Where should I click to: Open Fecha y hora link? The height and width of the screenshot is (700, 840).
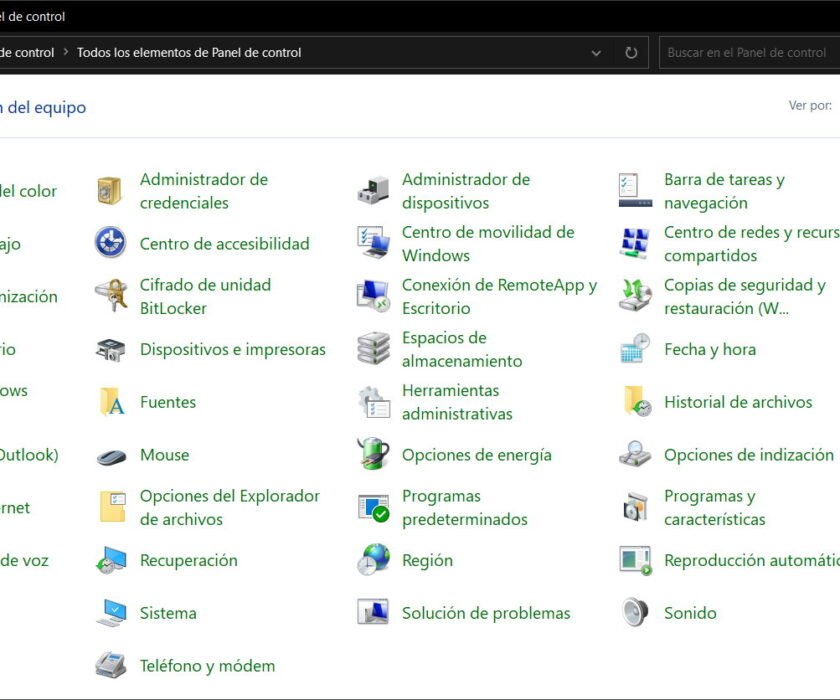click(x=710, y=349)
